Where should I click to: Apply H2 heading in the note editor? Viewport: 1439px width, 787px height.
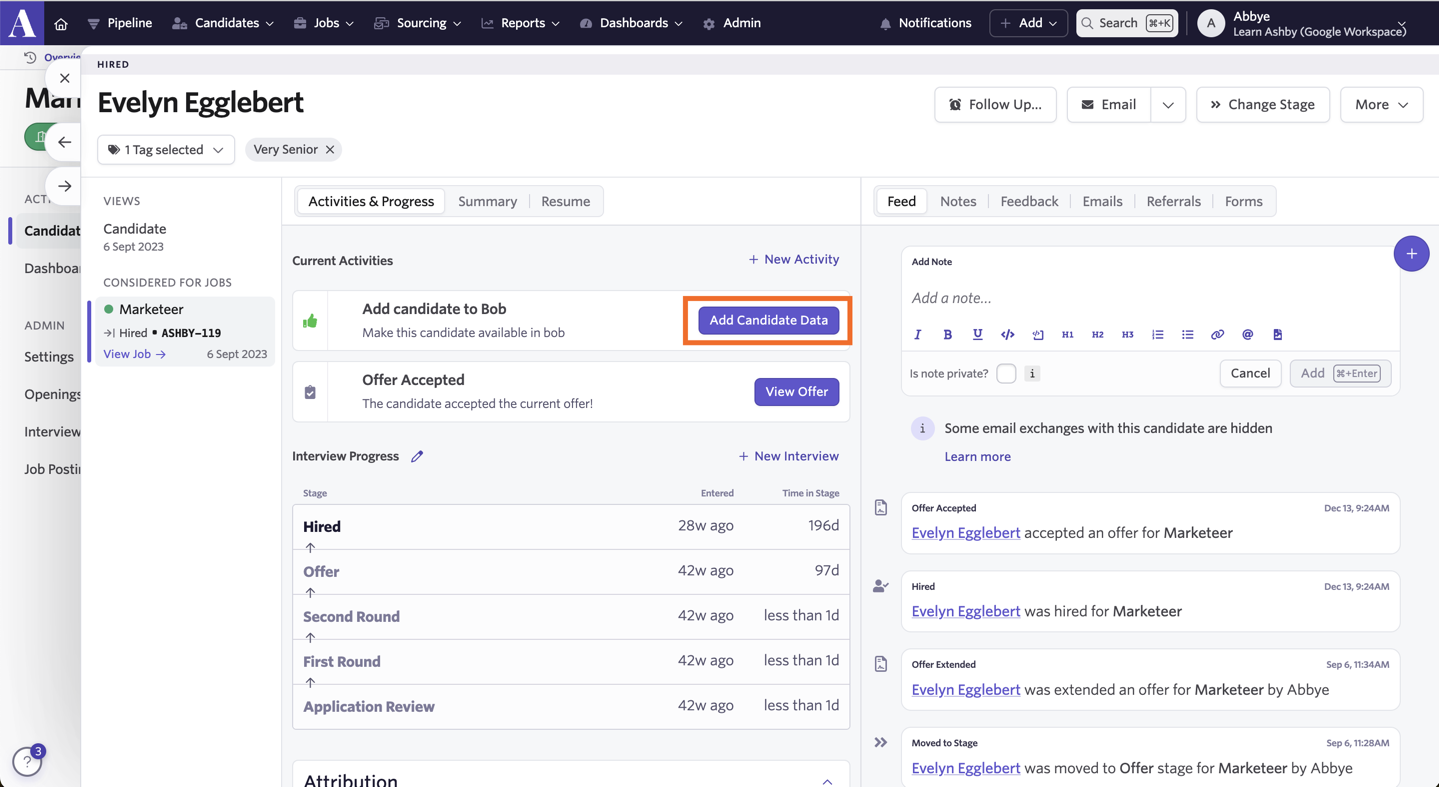[1098, 335]
